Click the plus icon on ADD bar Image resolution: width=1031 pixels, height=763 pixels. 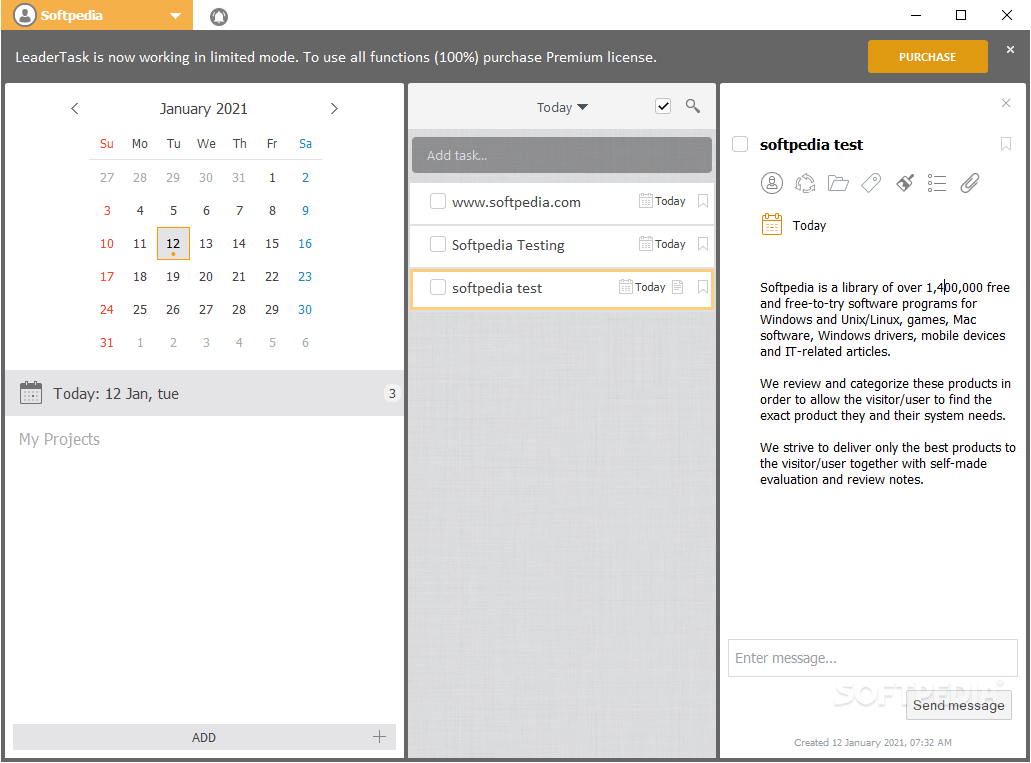[x=379, y=737]
